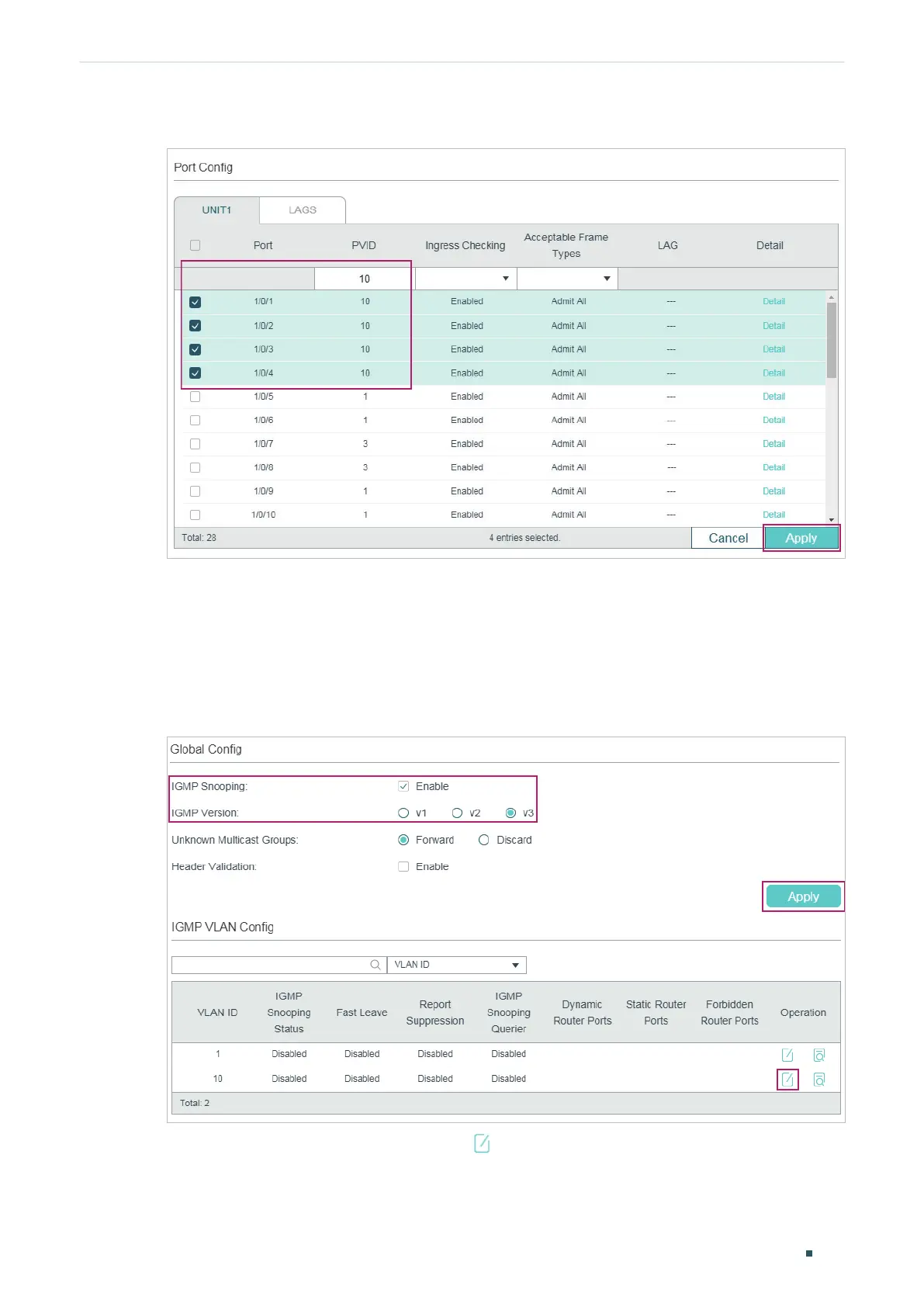Viewport: 924px width, 1307px height.
Task: Open Acceptable Frame Types dropdown
Action: click(x=567, y=279)
